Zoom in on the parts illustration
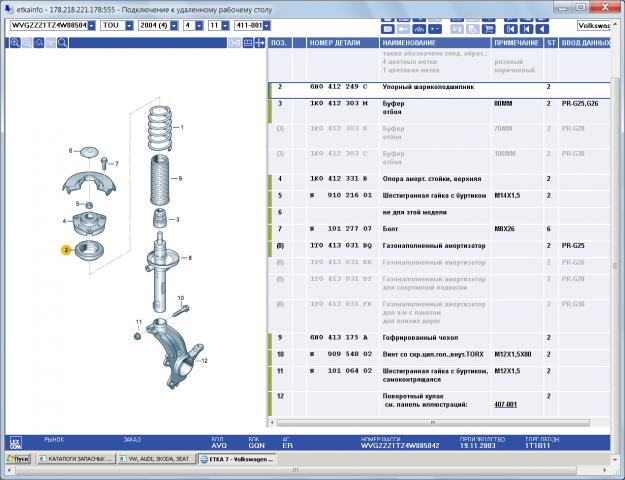The height and width of the screenshot is (480, 625). tap(15, 43)
